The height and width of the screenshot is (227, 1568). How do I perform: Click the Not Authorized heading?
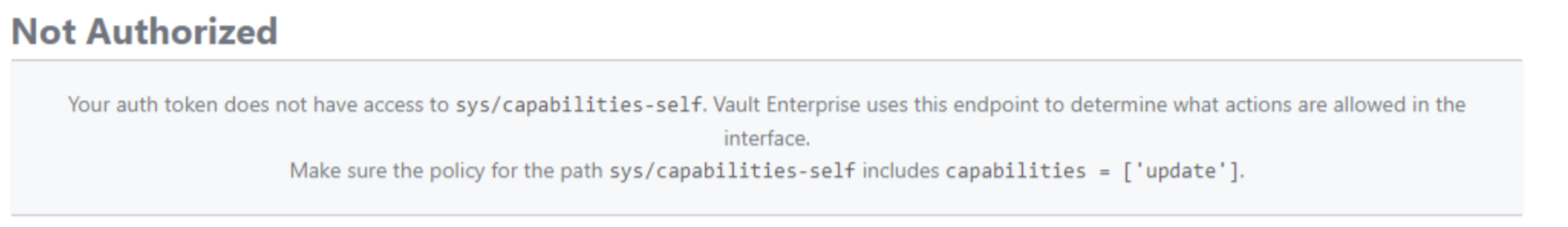click(x=144, y=32)
